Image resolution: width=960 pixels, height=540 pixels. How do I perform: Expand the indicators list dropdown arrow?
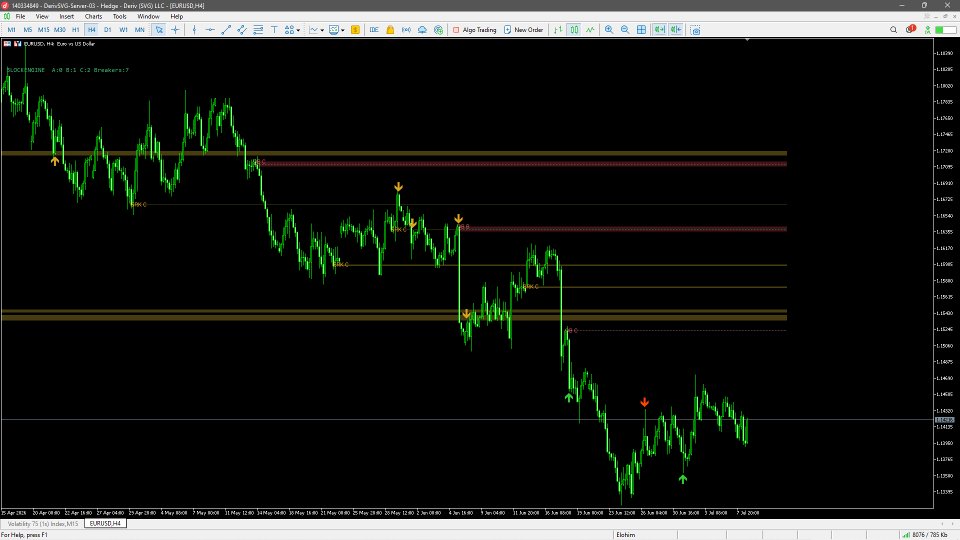(322, 30)
